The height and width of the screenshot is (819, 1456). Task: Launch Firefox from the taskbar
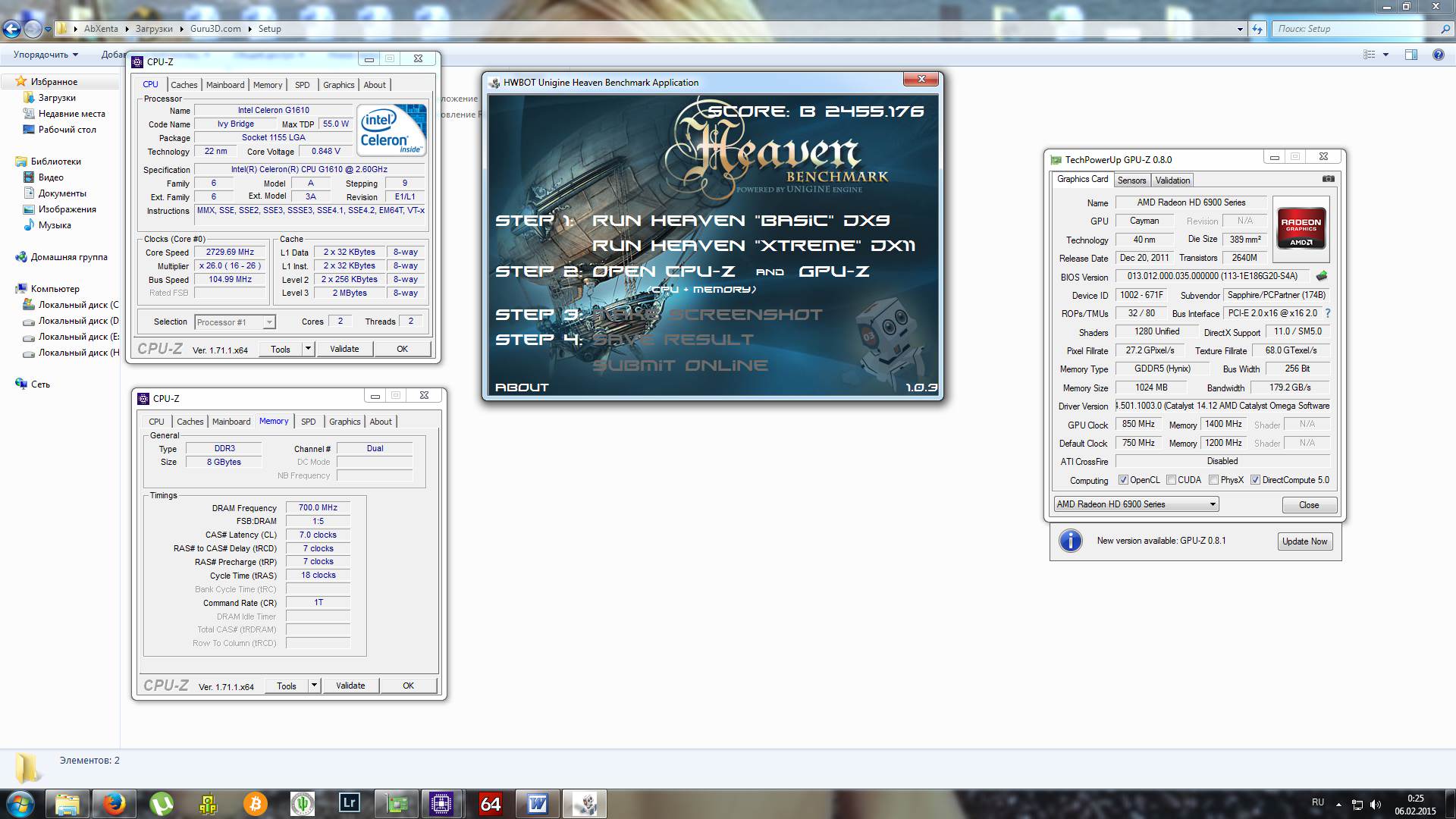coord(115,804)
